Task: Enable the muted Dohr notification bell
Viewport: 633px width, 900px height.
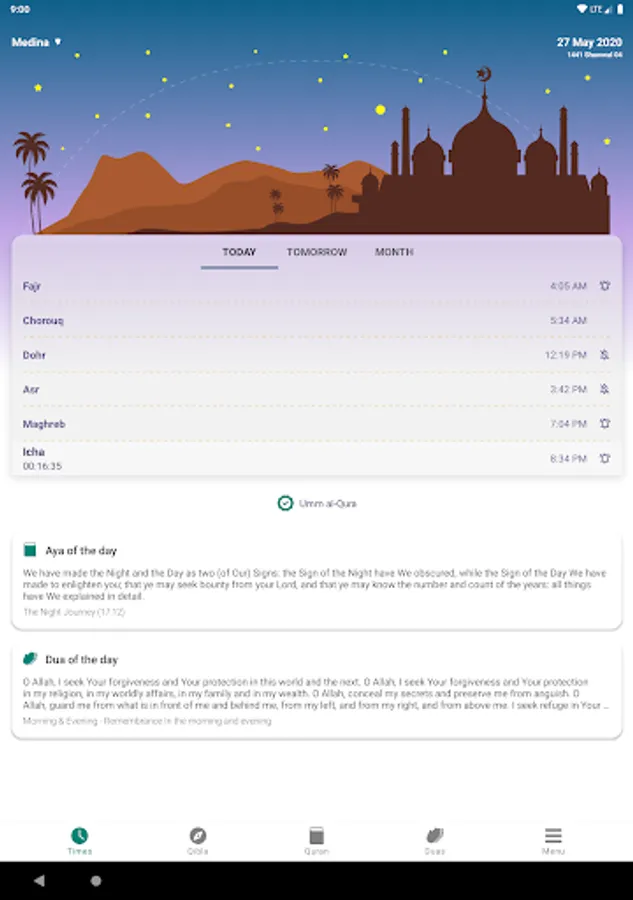Action: click(x=604, y=355)
